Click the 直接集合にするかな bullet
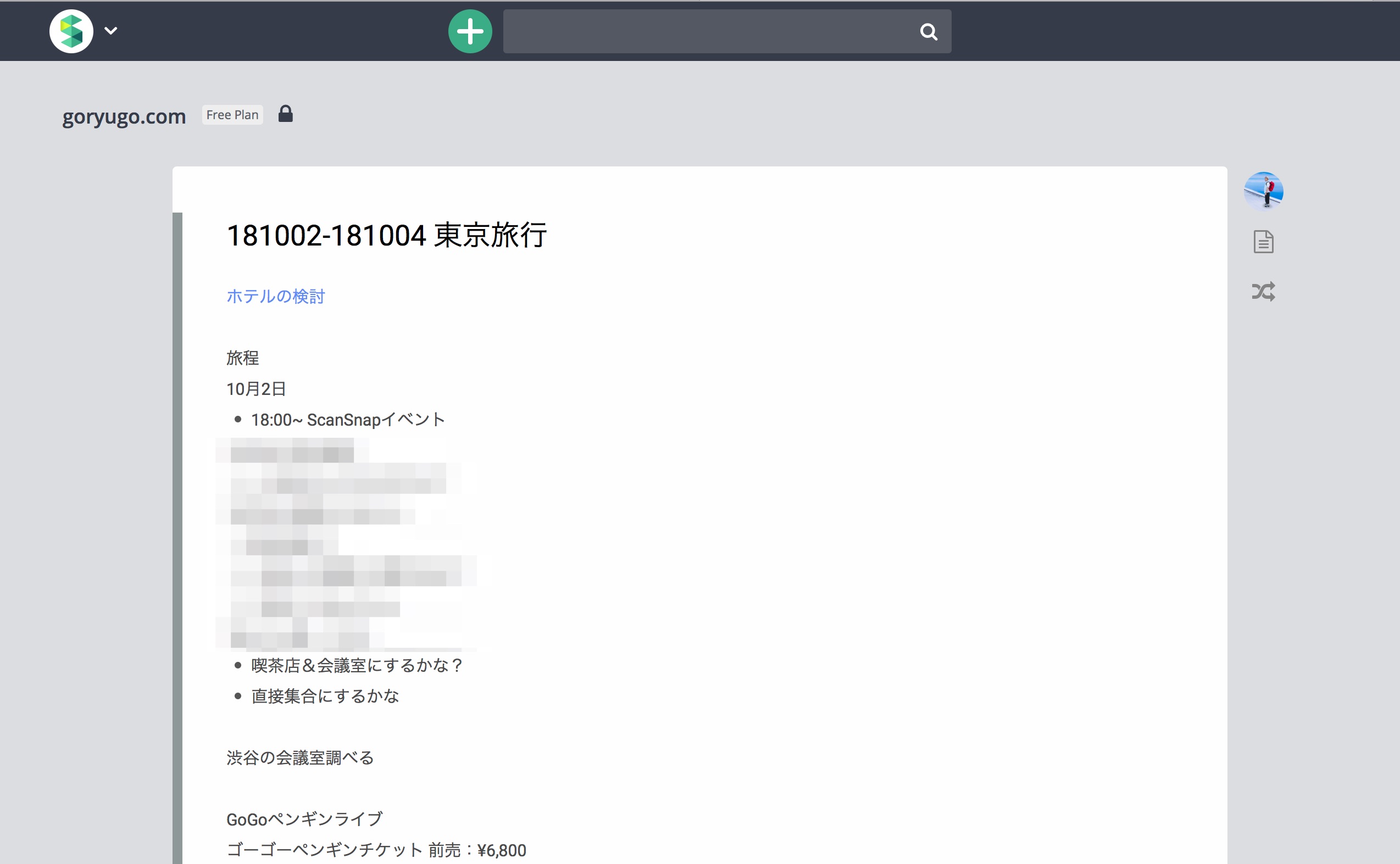This screenshot has width=1400, height=864. point(325,696)
